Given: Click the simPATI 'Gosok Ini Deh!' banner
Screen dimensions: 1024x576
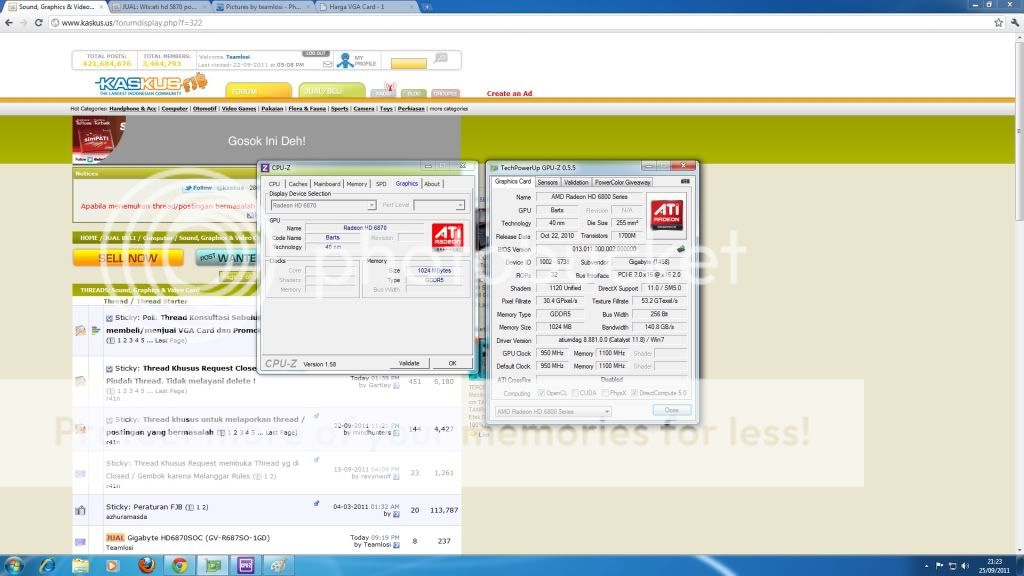Looking at the screenshot, I should [x=266, y=140].
